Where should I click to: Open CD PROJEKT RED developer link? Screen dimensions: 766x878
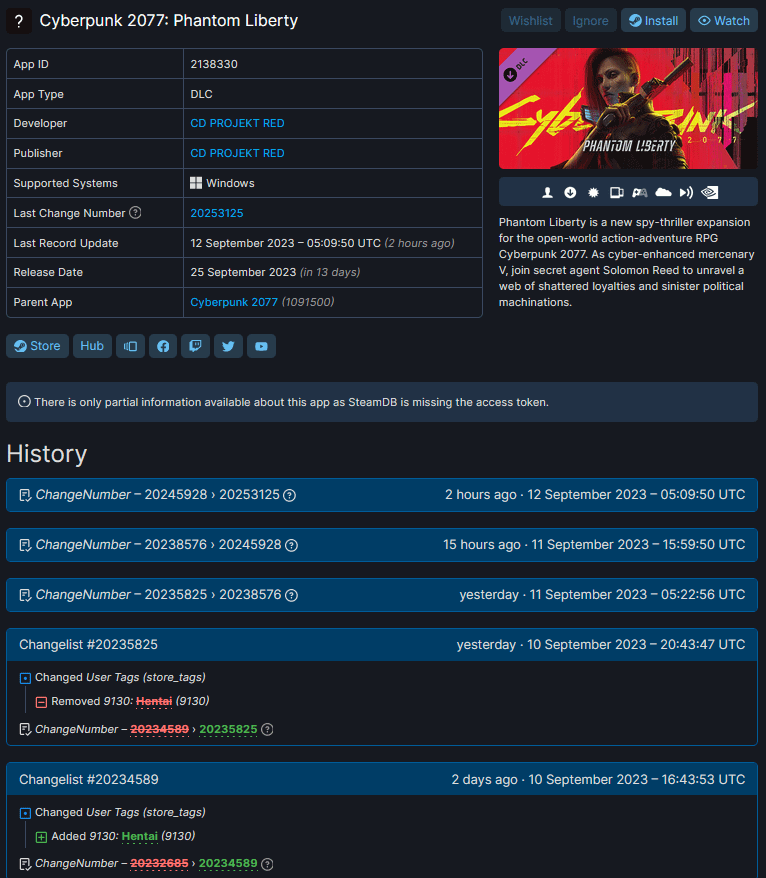coord(237,123)
